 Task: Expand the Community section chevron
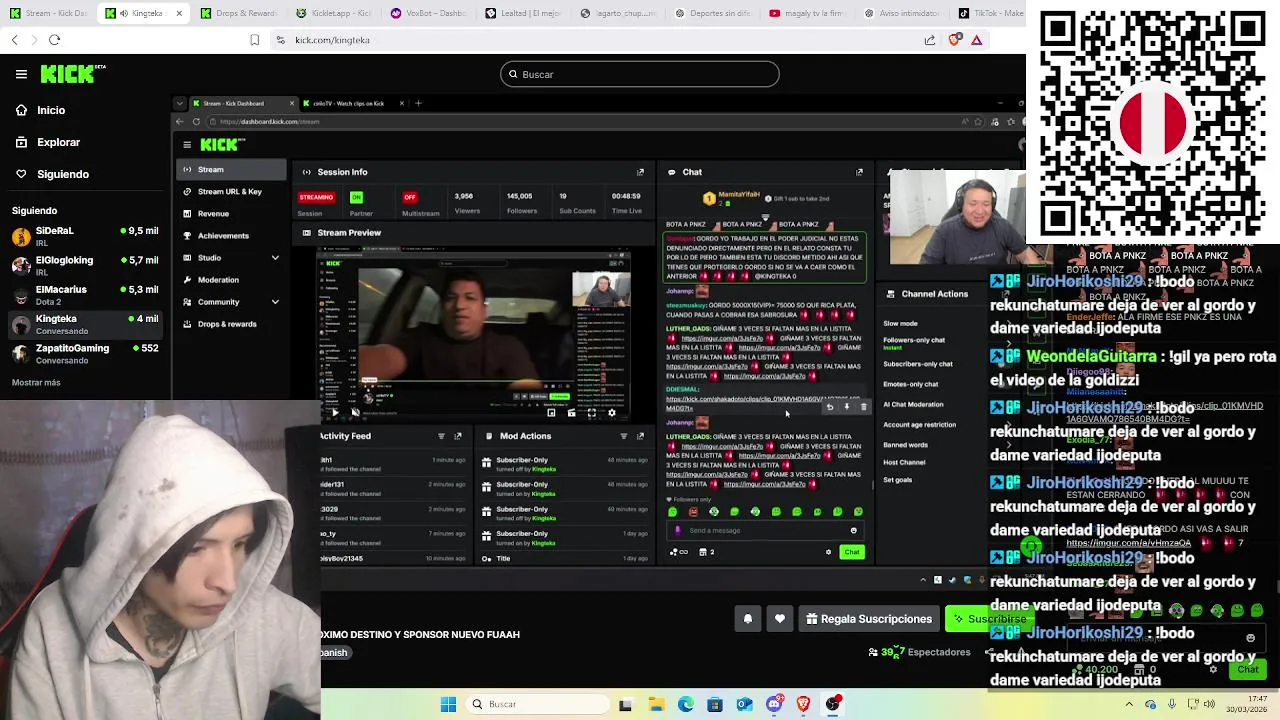click(x=275, y=301)
